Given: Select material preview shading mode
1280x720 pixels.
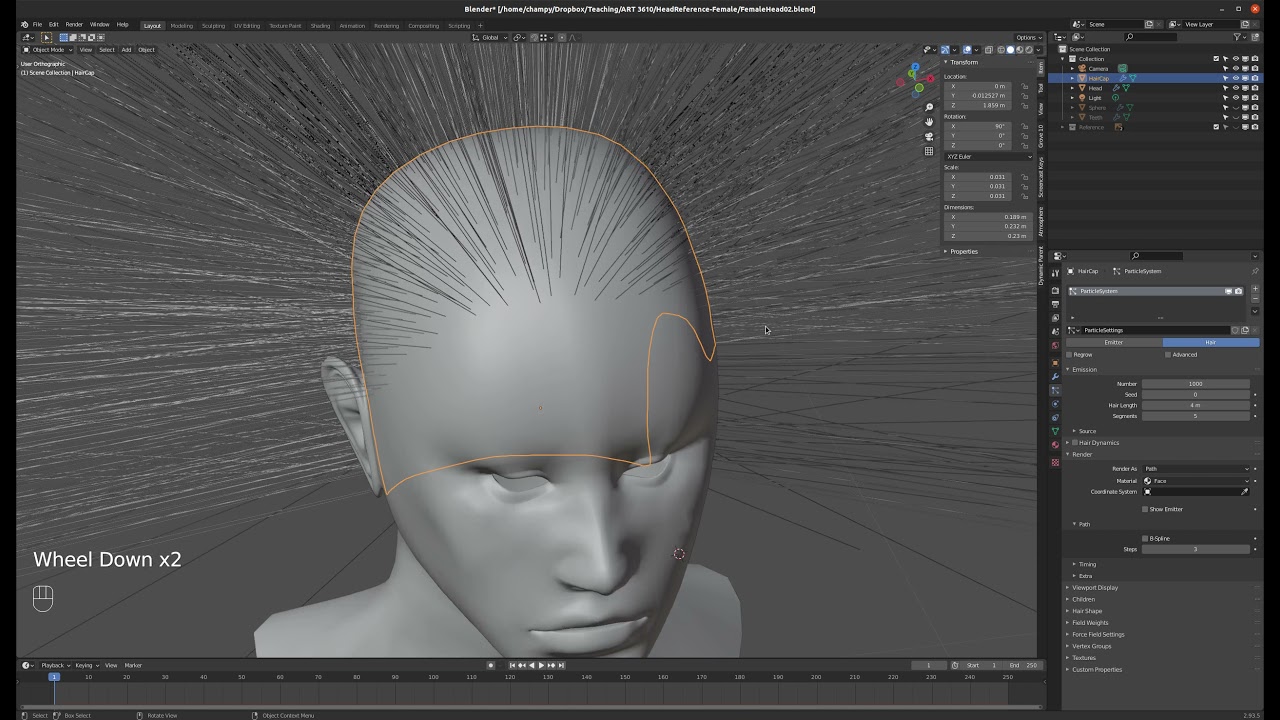Looking at the screenshot, I should click(x=1020, y=50).
